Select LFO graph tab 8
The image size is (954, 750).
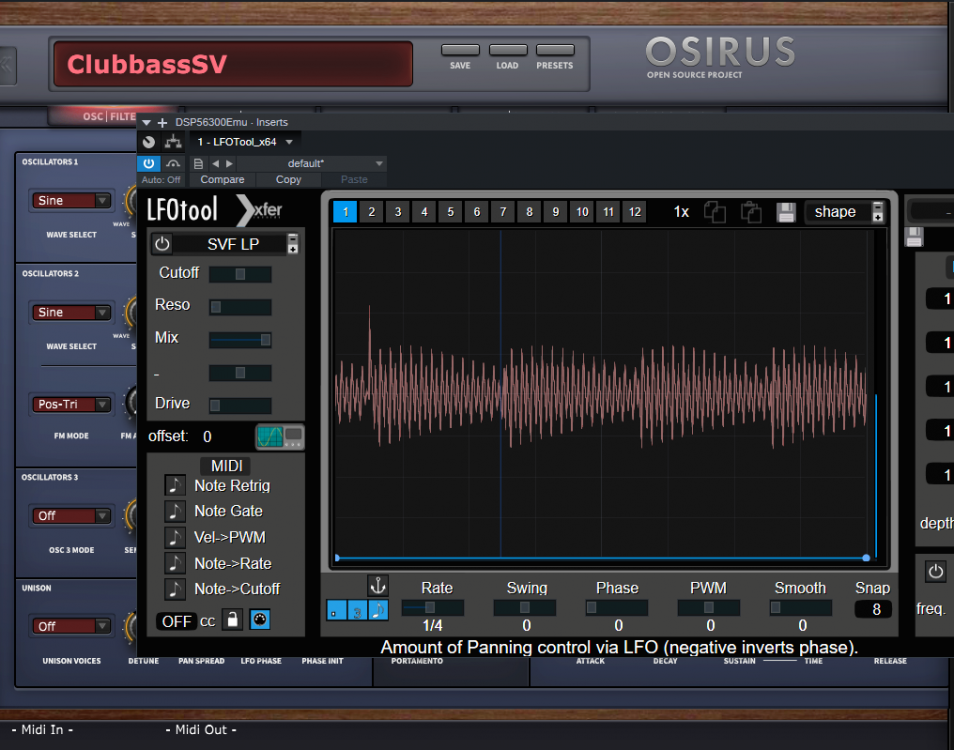pos(529,212)
